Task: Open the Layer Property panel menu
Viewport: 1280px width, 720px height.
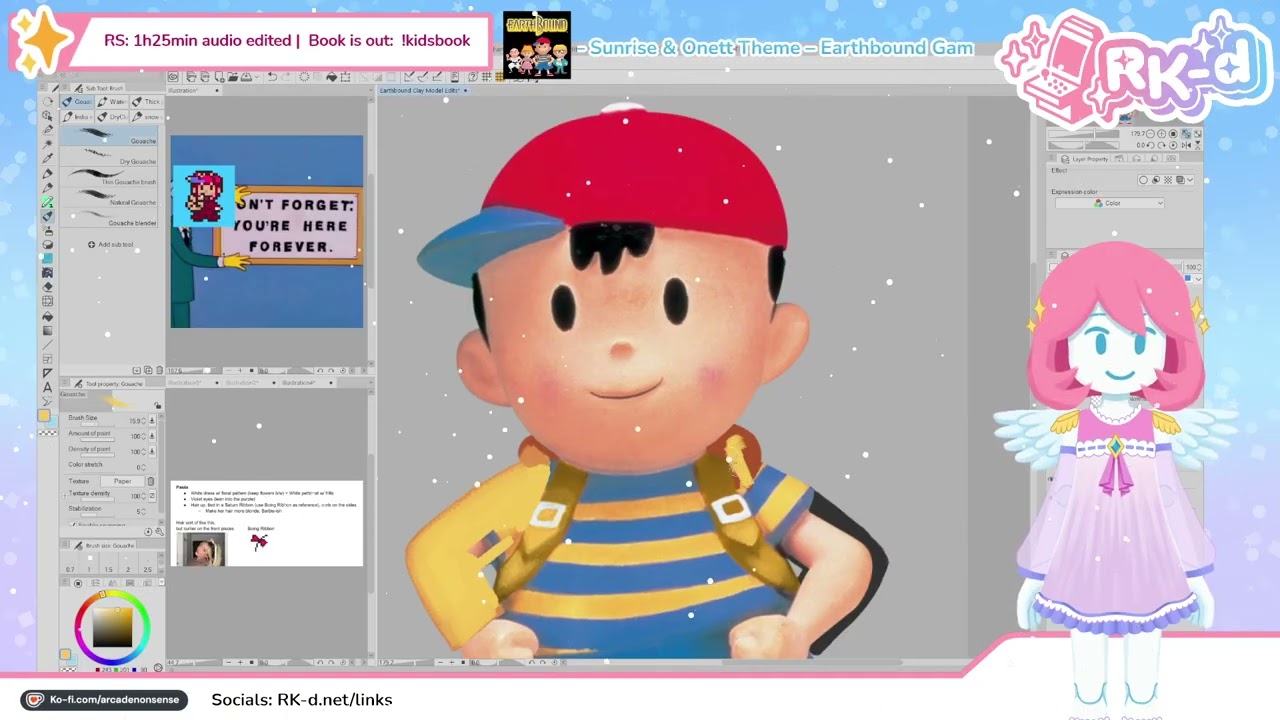Action: [1053, 159]
